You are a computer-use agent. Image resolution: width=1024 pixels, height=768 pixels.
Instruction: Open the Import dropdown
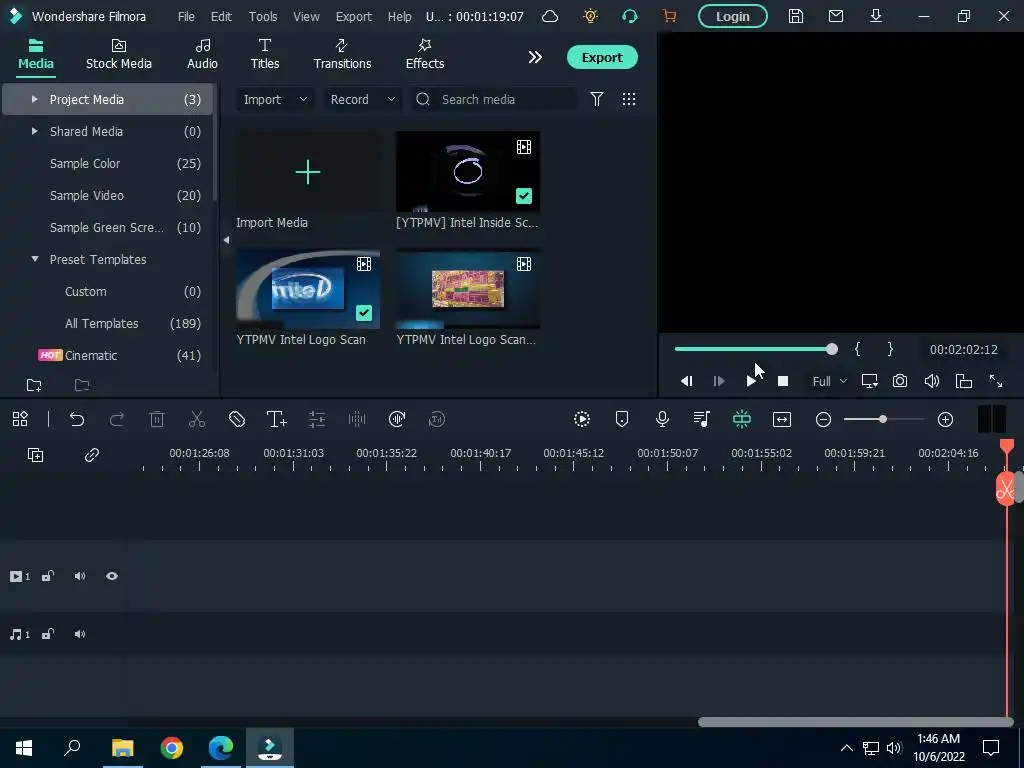[x=275, y=99]
